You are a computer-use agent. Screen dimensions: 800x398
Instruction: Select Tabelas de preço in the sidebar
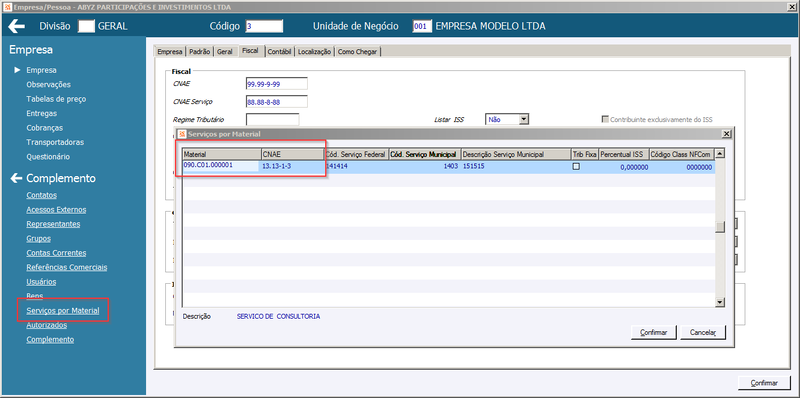[x=56, y=99]
